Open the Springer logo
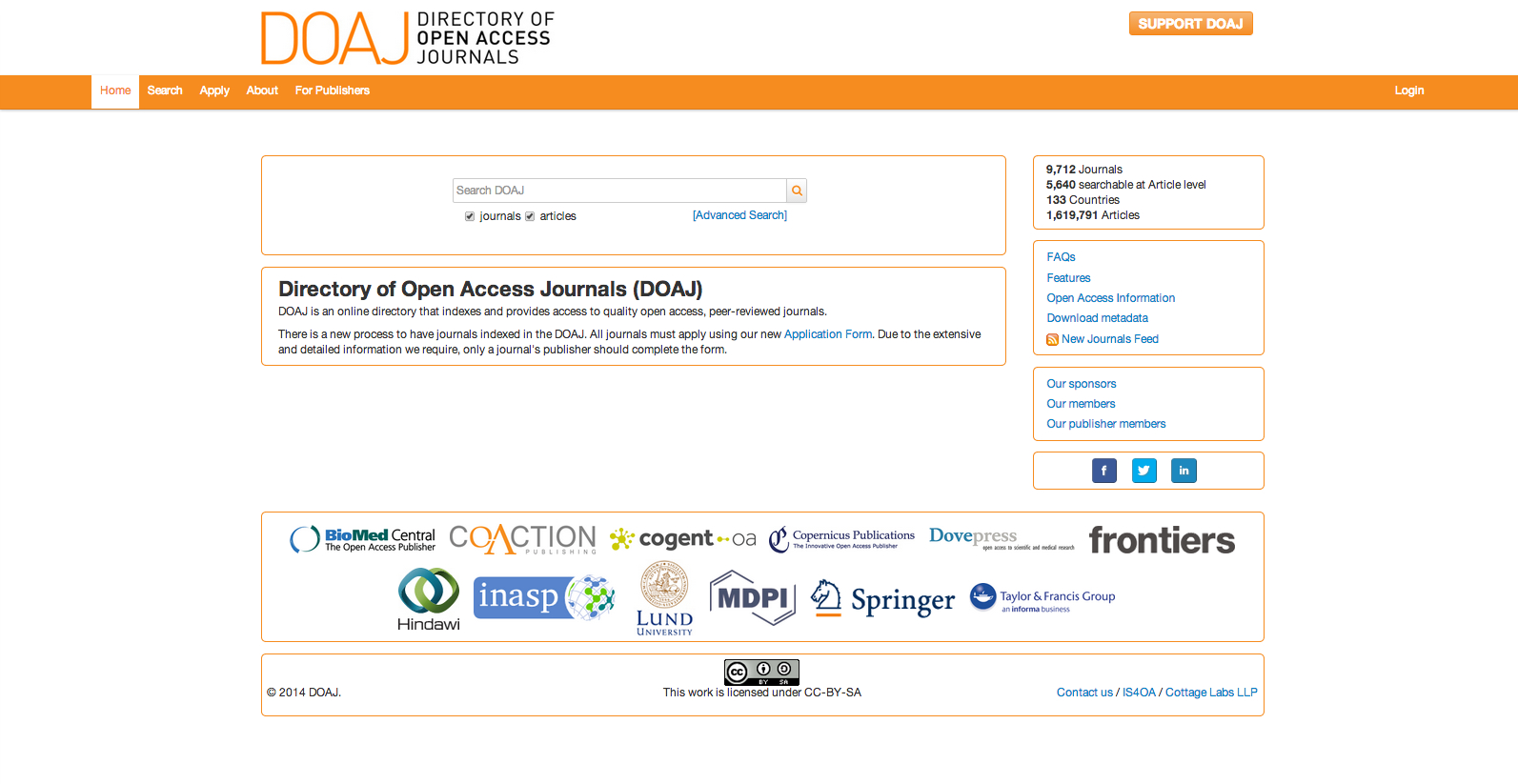Viewport: 1518px width, 784px height. coord(882,599)
